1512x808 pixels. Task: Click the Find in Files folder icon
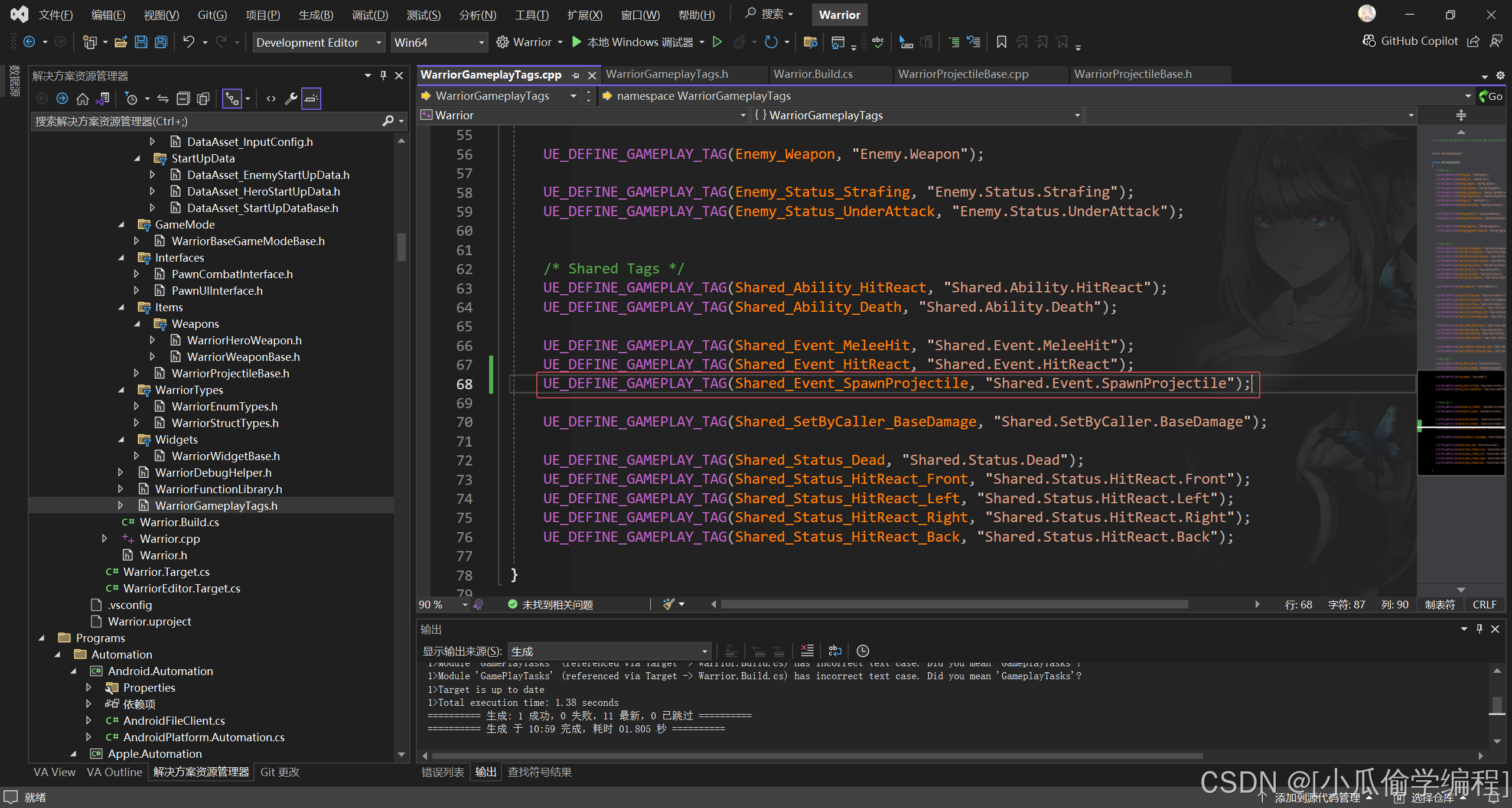[810, 42]
